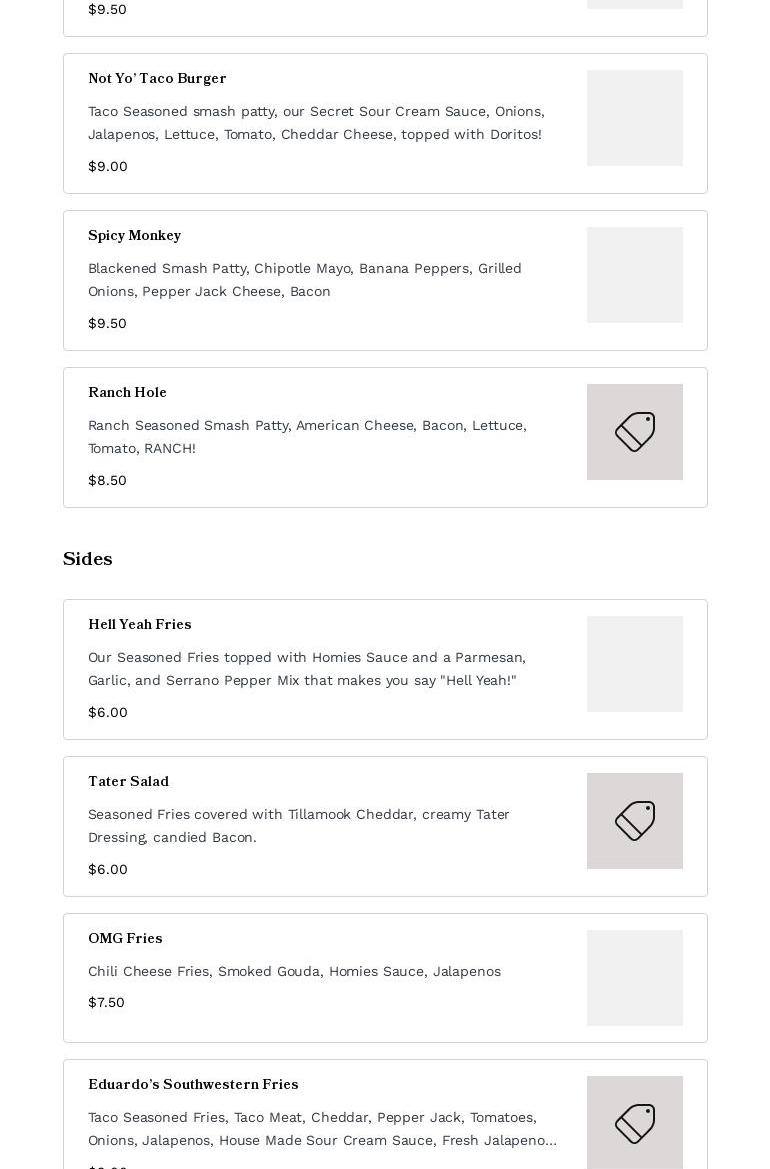Select the $7.50 price on OMG Fries
This screenshot has width=770, height=1169.
pyautogui.click(x=106, y=1002)
